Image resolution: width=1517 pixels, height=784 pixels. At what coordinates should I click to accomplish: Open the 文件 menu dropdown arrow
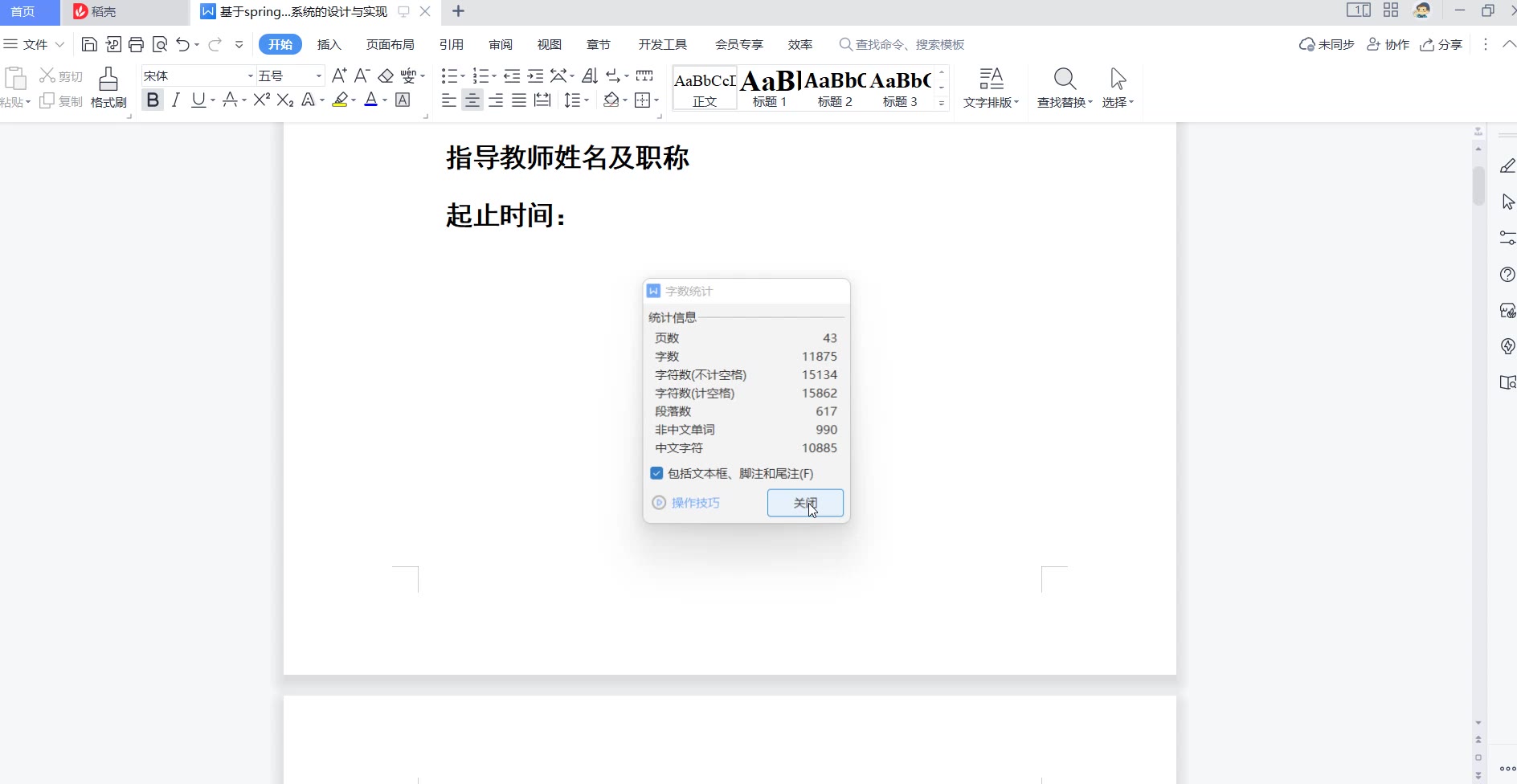[59, 44]
